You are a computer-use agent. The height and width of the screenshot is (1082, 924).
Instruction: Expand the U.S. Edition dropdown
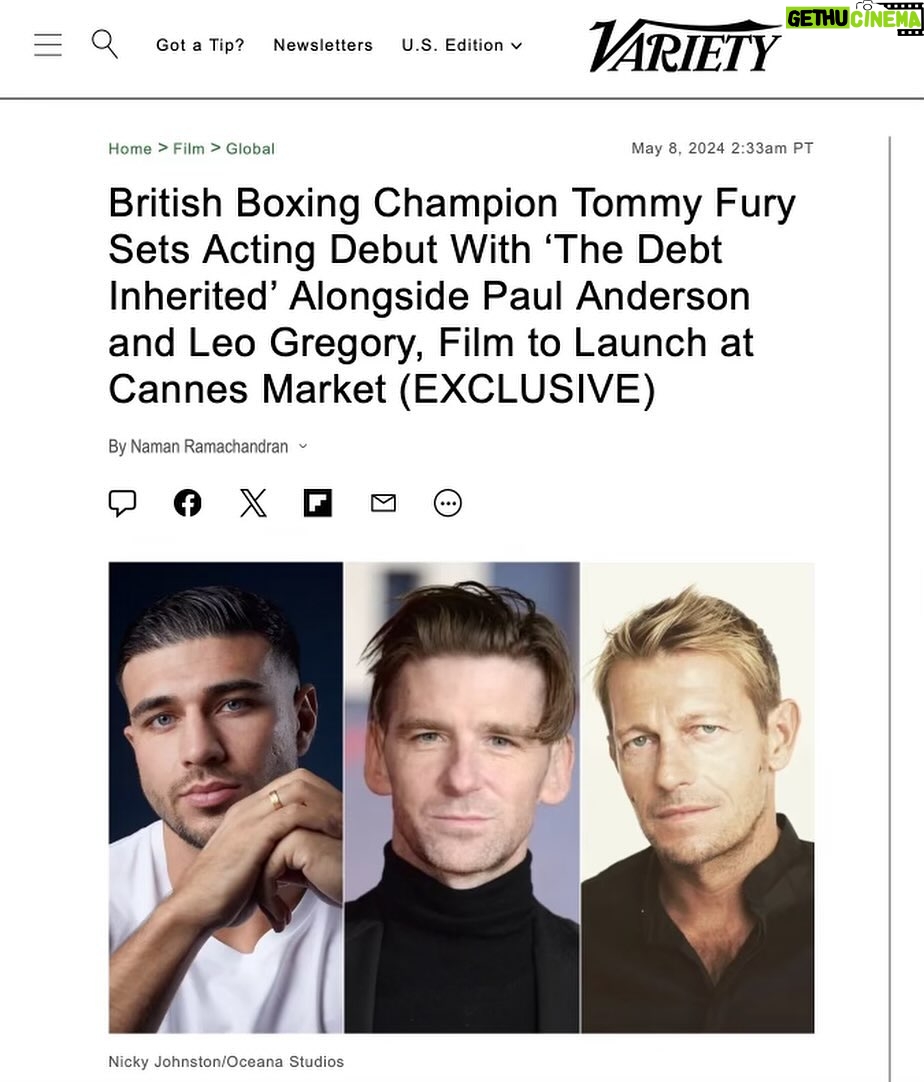tap(462, 45)
